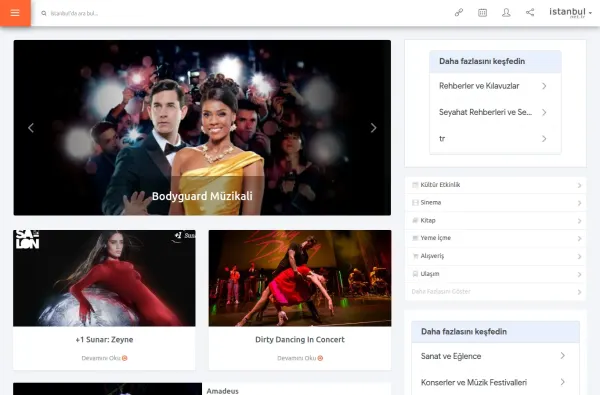Open Sanat ve Eğlence item
This screenshot has width=600, height=395.
451,356
